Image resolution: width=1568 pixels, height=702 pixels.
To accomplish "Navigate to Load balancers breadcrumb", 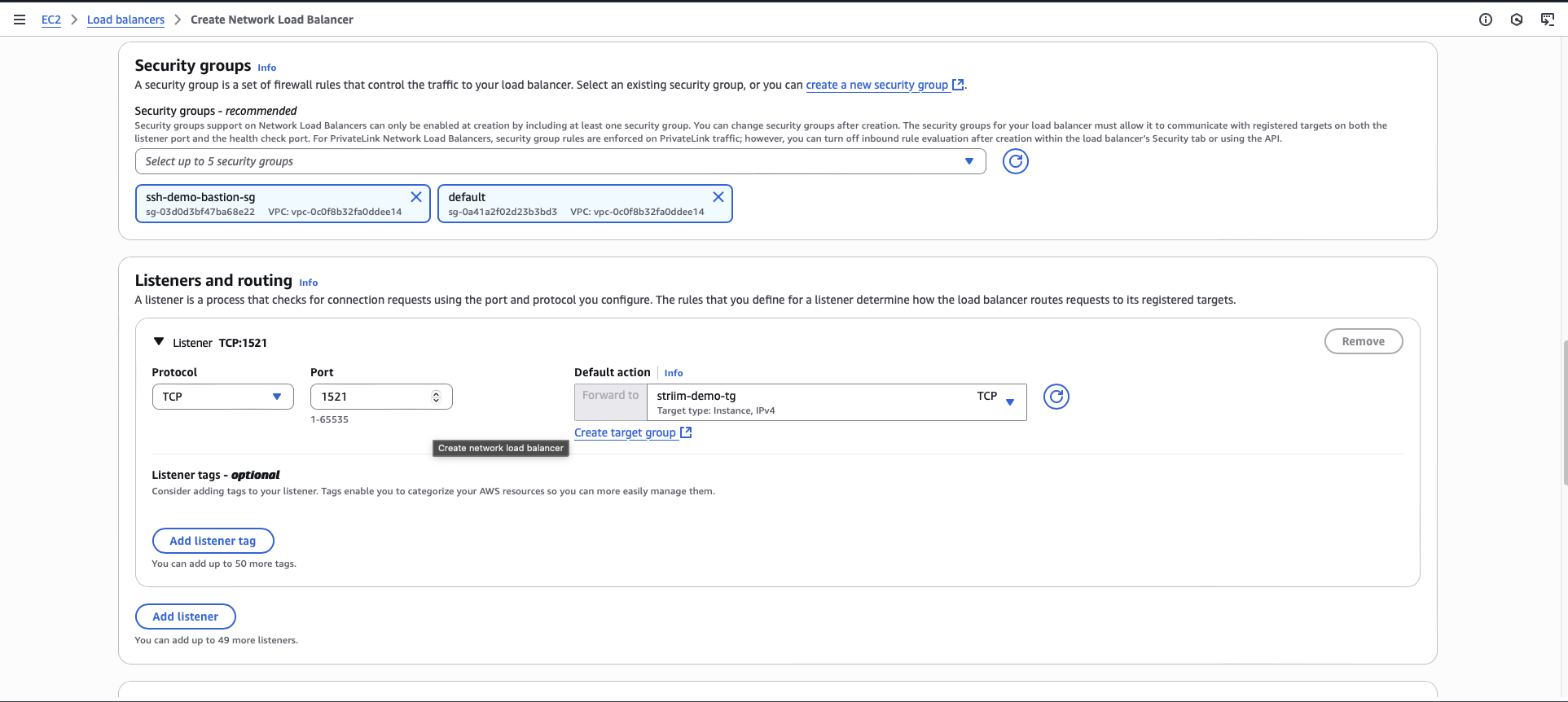I will [x=125, y=20].
